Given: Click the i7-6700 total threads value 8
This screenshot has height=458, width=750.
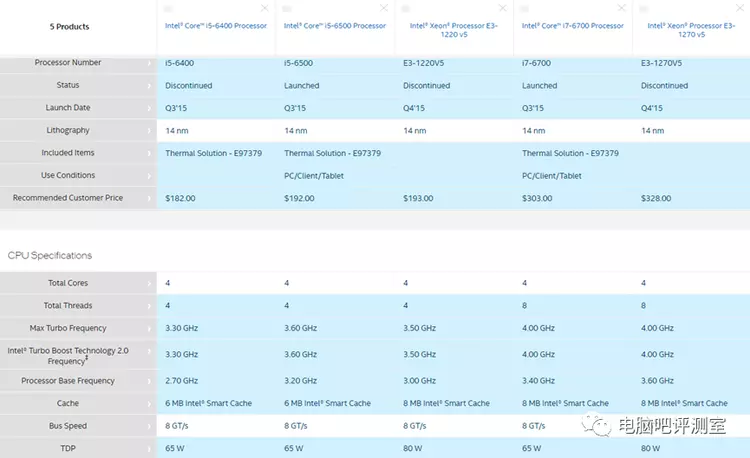Looking at the screenshot, I should (x=525, y=305).
